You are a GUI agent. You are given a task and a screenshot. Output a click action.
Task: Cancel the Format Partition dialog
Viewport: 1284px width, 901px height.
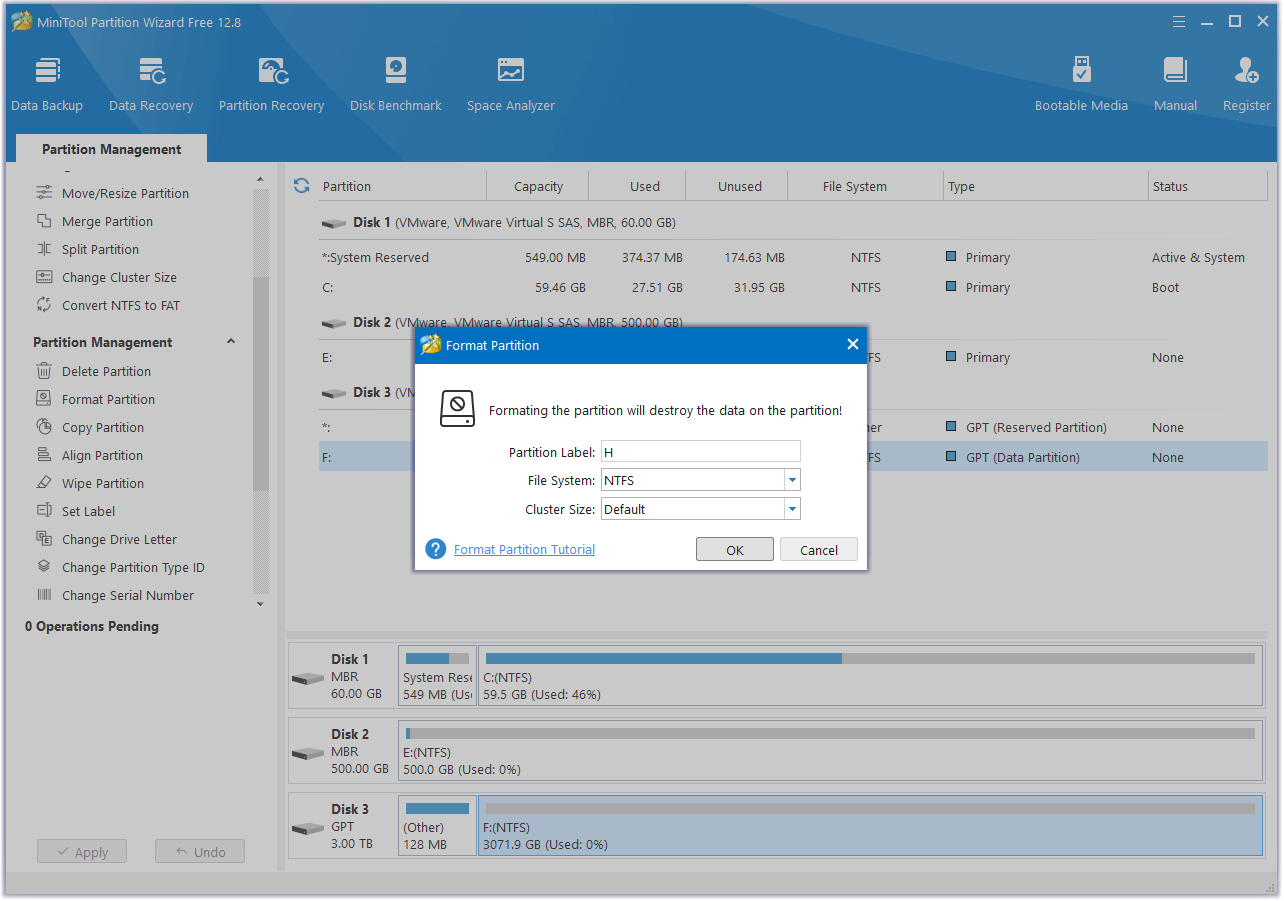819,550
